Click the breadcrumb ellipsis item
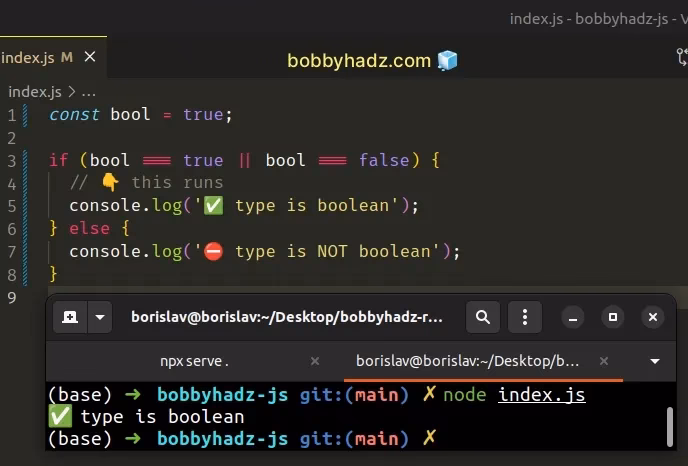This screenshot has width=688, height=466. 89,93
